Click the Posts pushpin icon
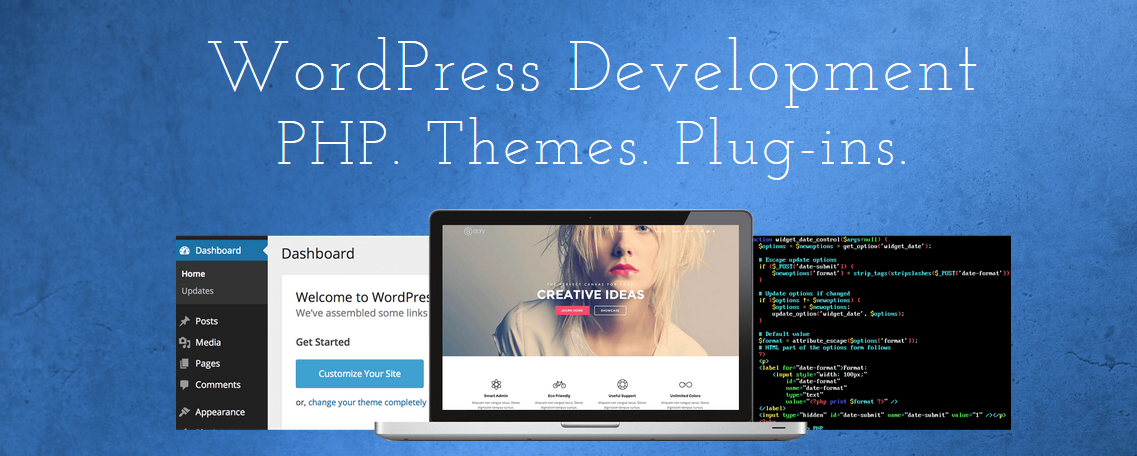This screenshot has height=456, width=1137. point(184,321)
